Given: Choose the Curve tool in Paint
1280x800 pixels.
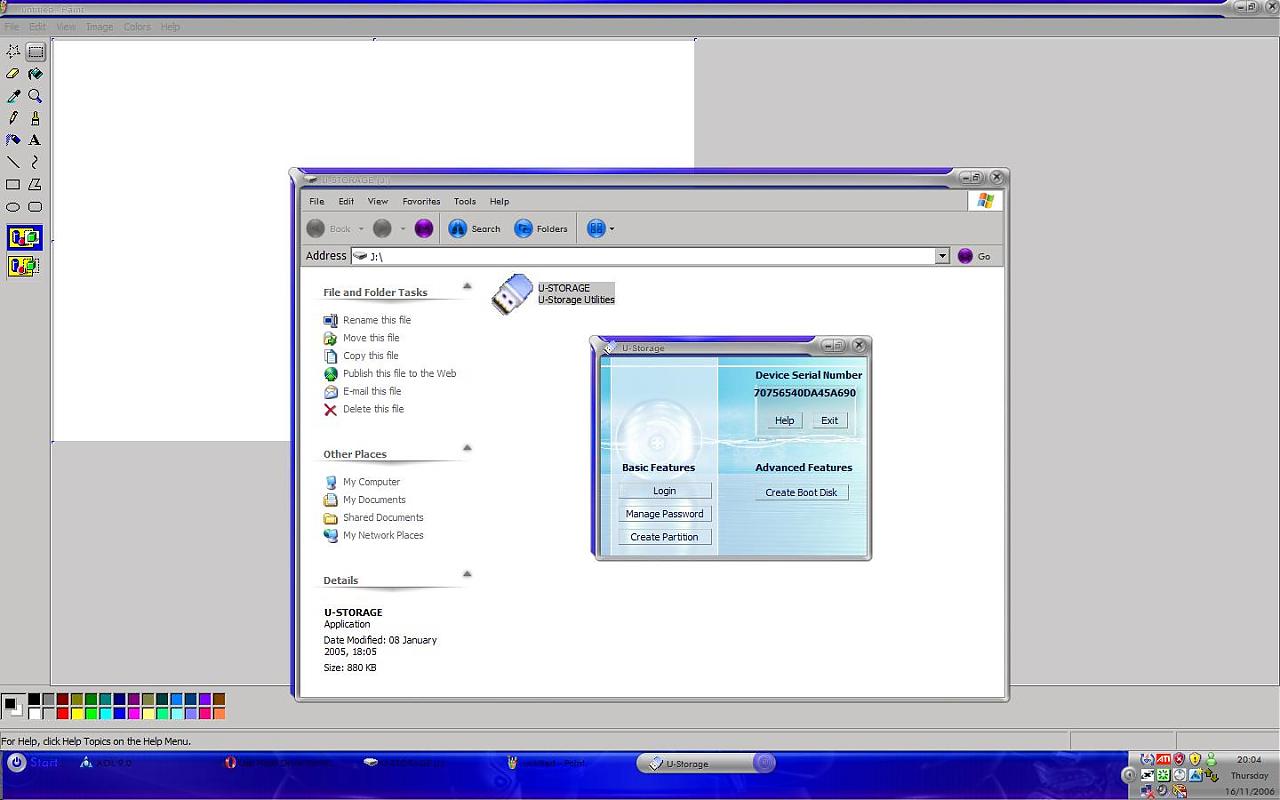Looking at the screenshot, I should click(x=35, y=162).
